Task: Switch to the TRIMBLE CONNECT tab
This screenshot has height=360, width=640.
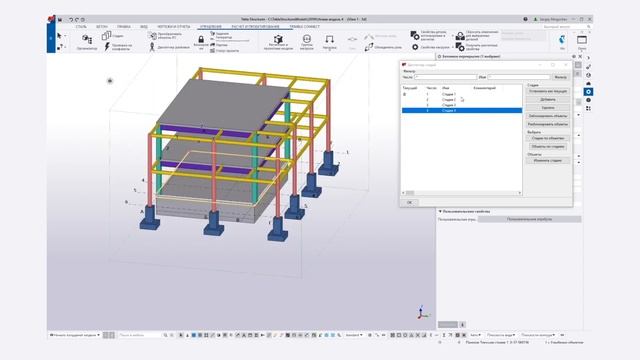Action: point(304,27)
